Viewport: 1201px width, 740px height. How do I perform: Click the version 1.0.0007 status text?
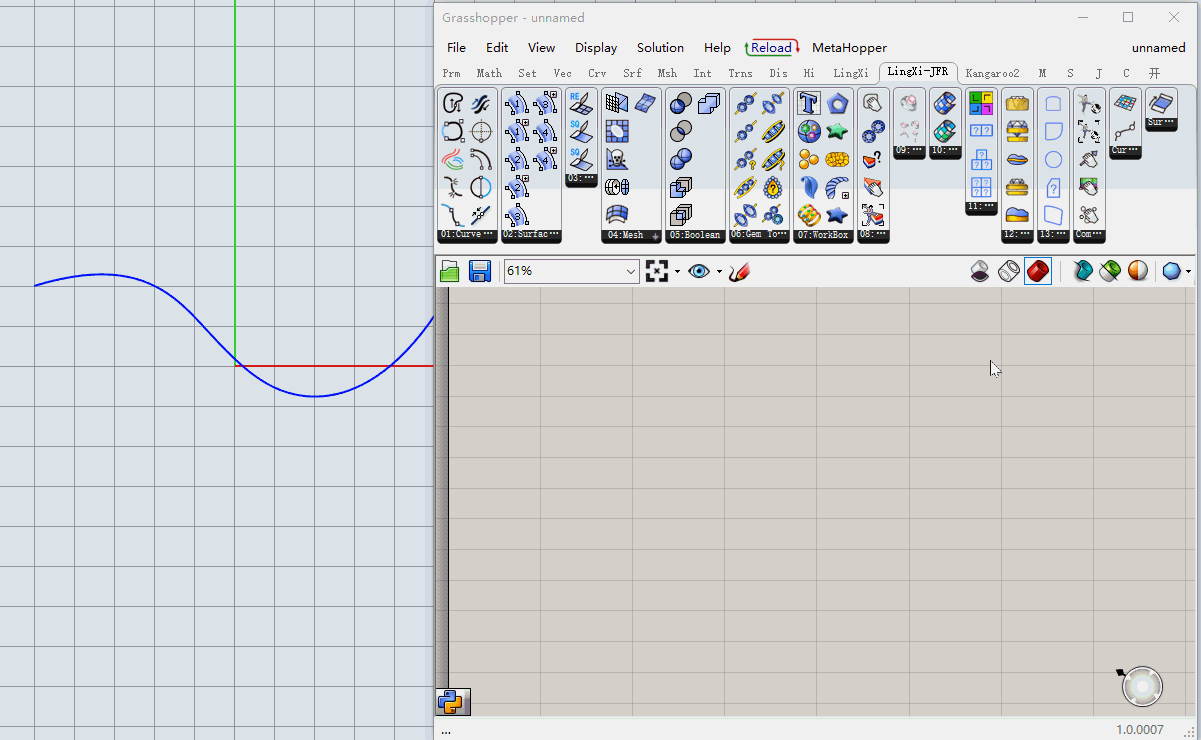point(1140,730)
